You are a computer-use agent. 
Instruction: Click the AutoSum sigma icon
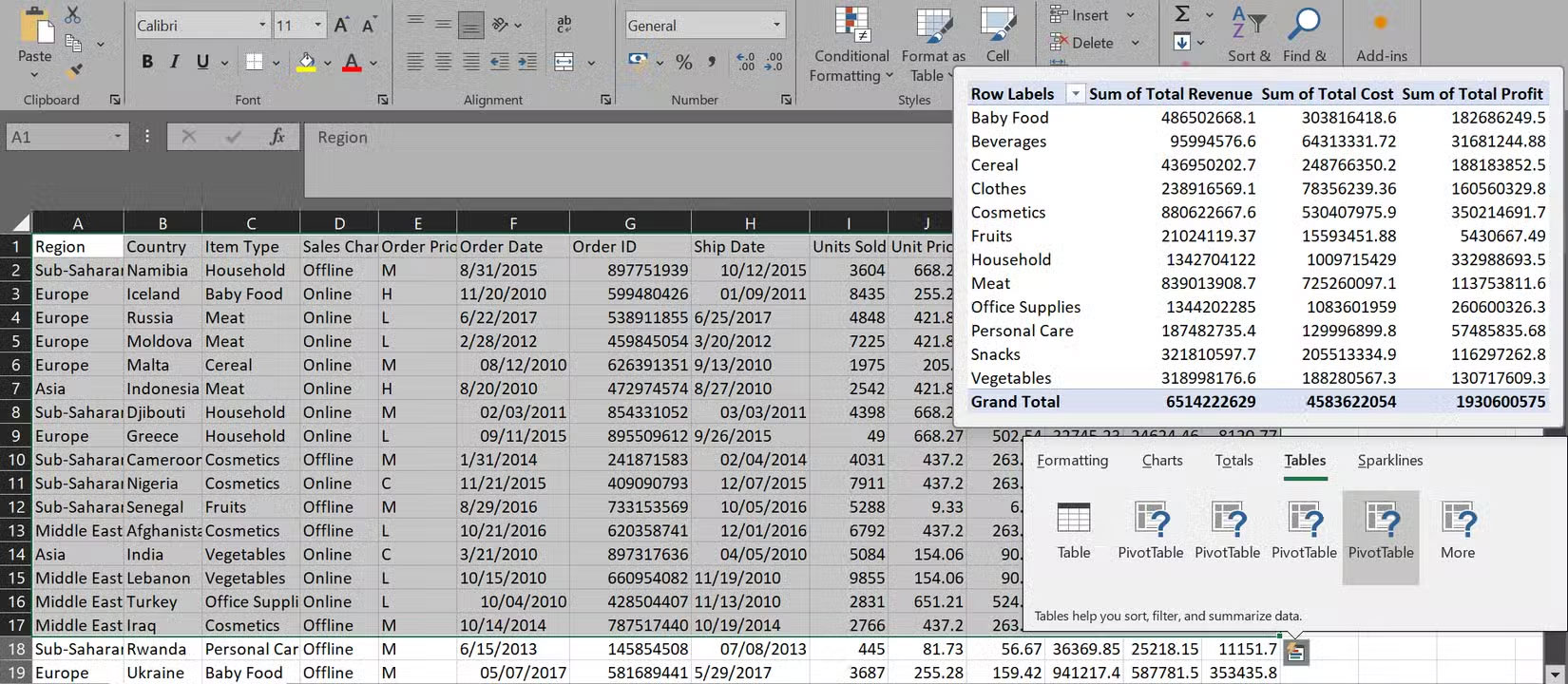click(x=1182, y=14)
